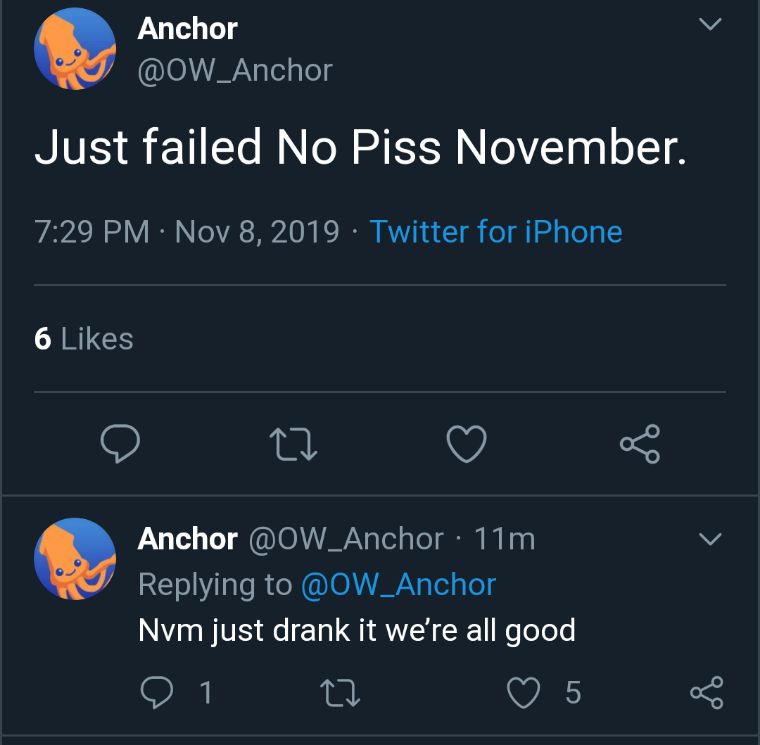Select the @OW_Anchor handle under header name
760x745 pixels.
[x=234, y=70]
